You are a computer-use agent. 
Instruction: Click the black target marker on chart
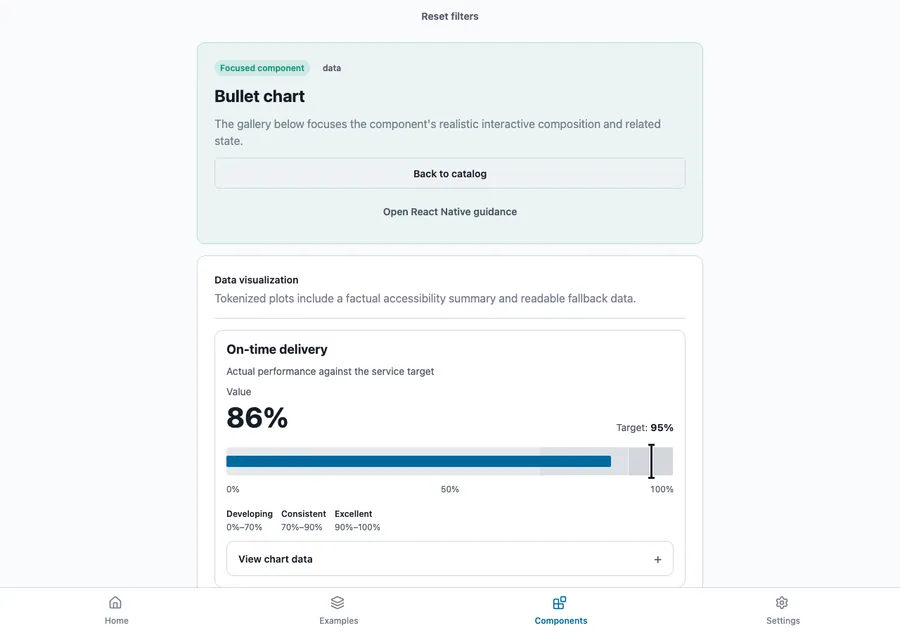pos(651,461)
